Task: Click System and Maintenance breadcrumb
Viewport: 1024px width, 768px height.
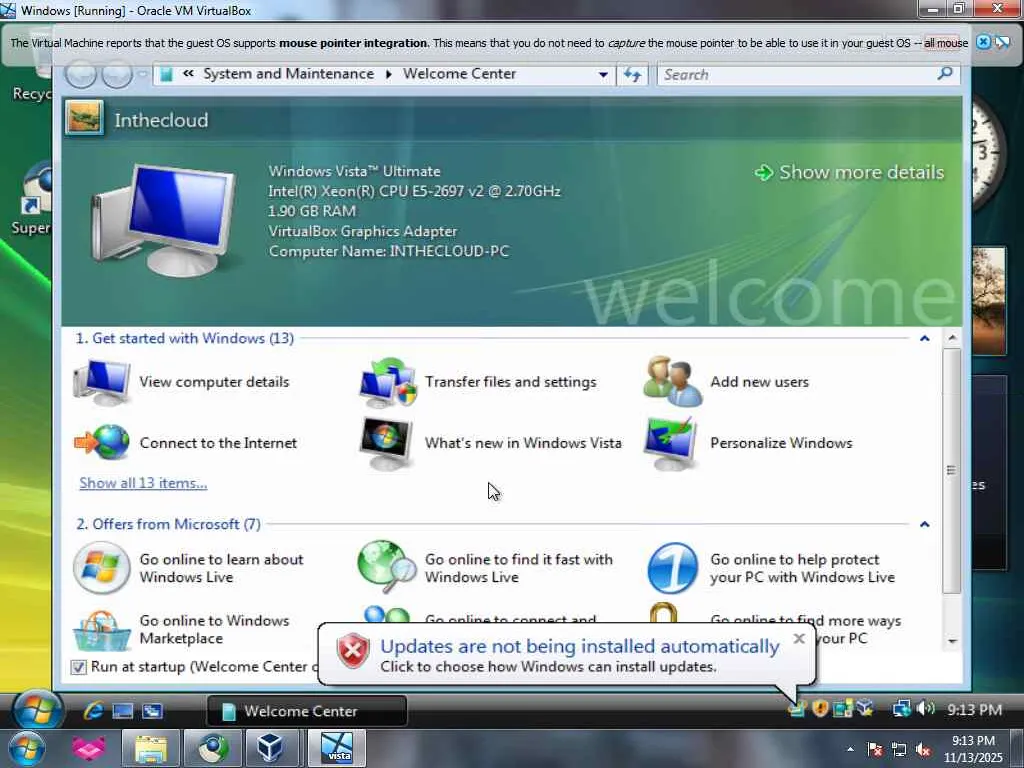Action: [289, 74]
